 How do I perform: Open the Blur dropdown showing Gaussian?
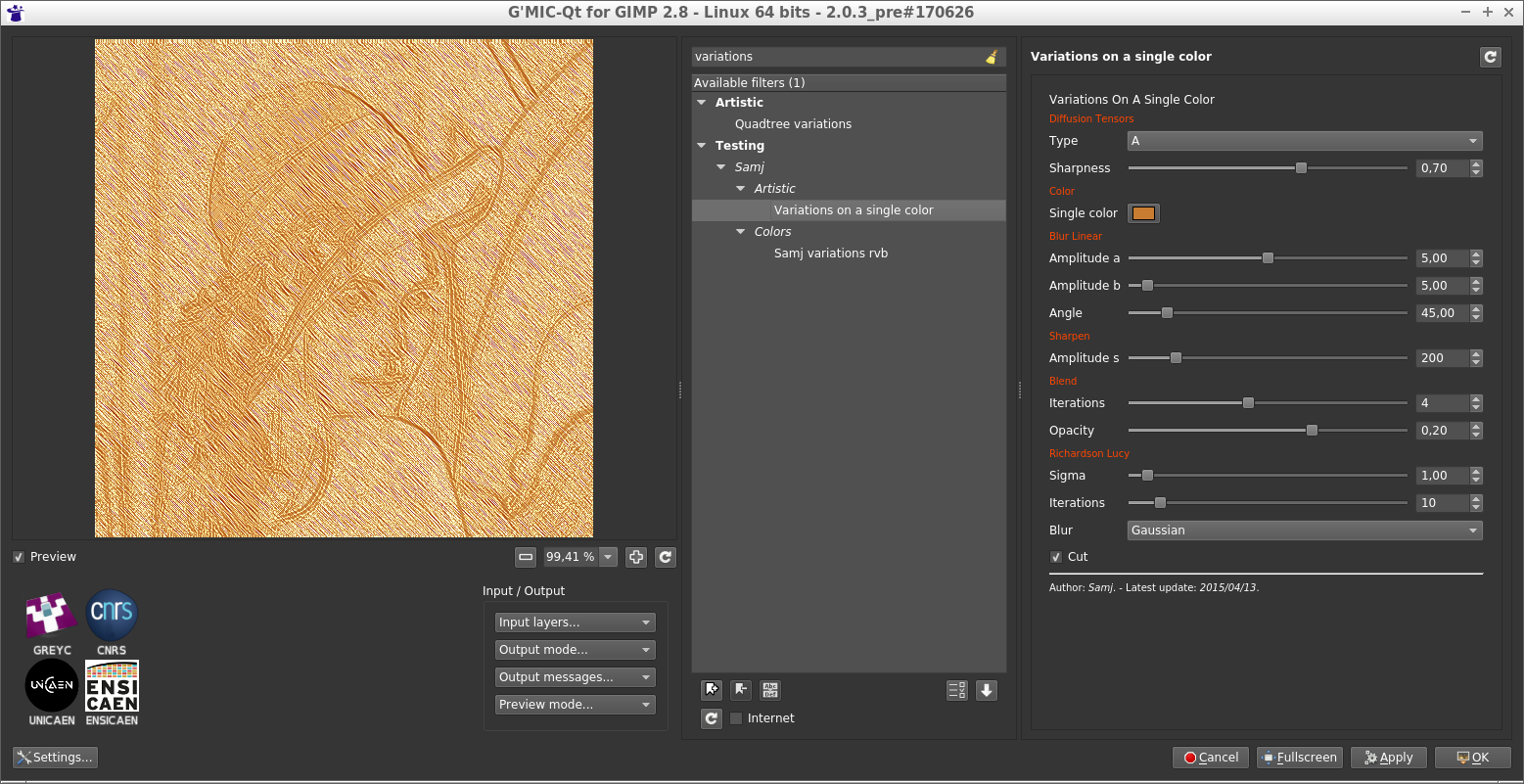click(1305, 530)
